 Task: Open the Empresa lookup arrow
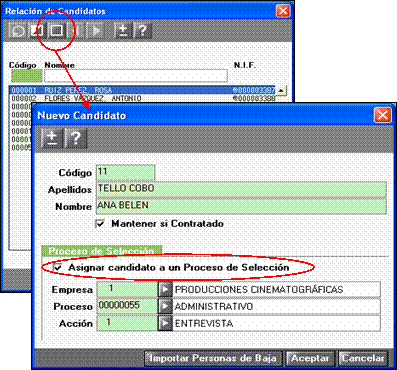point(165,289)
